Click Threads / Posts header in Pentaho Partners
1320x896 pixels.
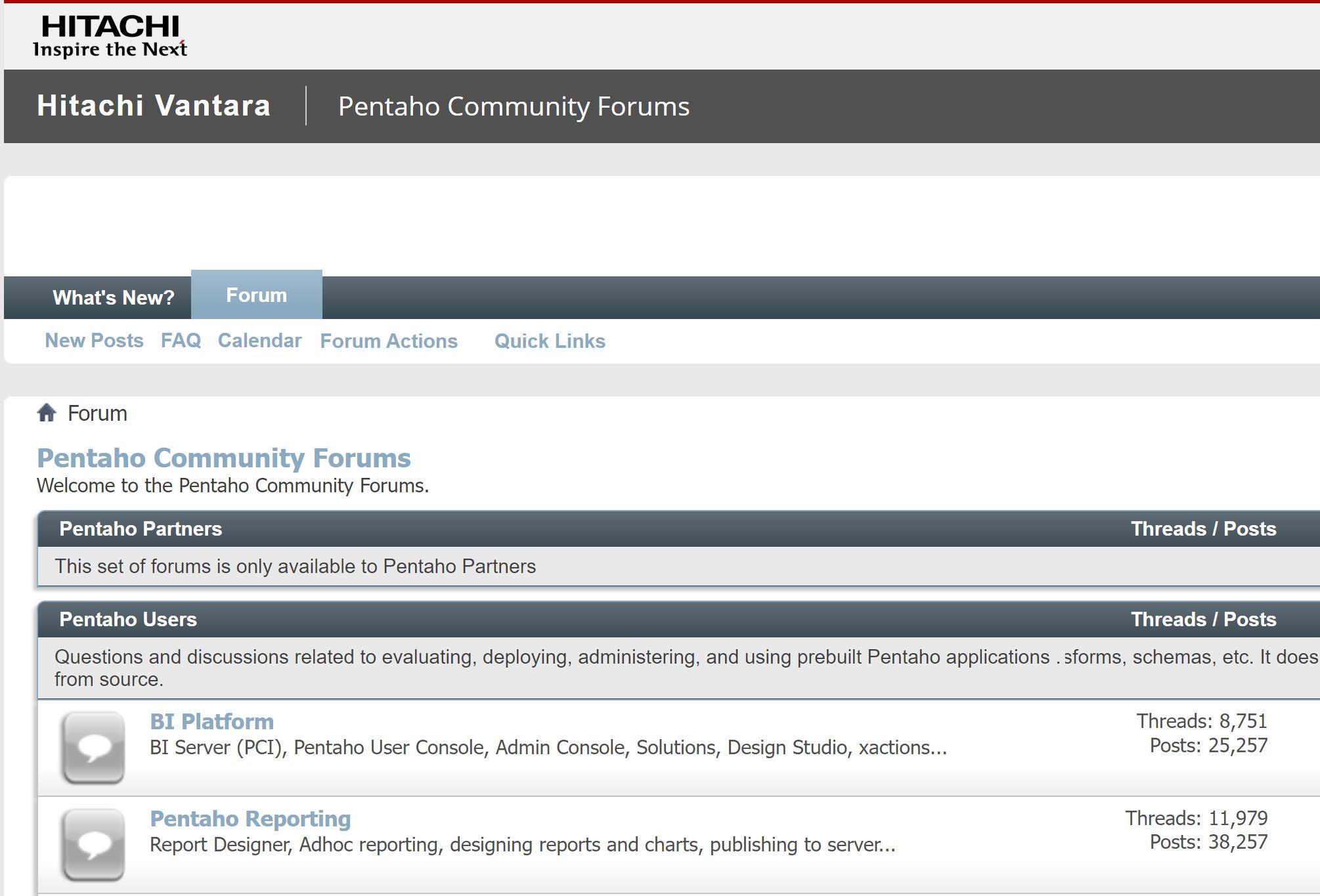point(1204,529)
